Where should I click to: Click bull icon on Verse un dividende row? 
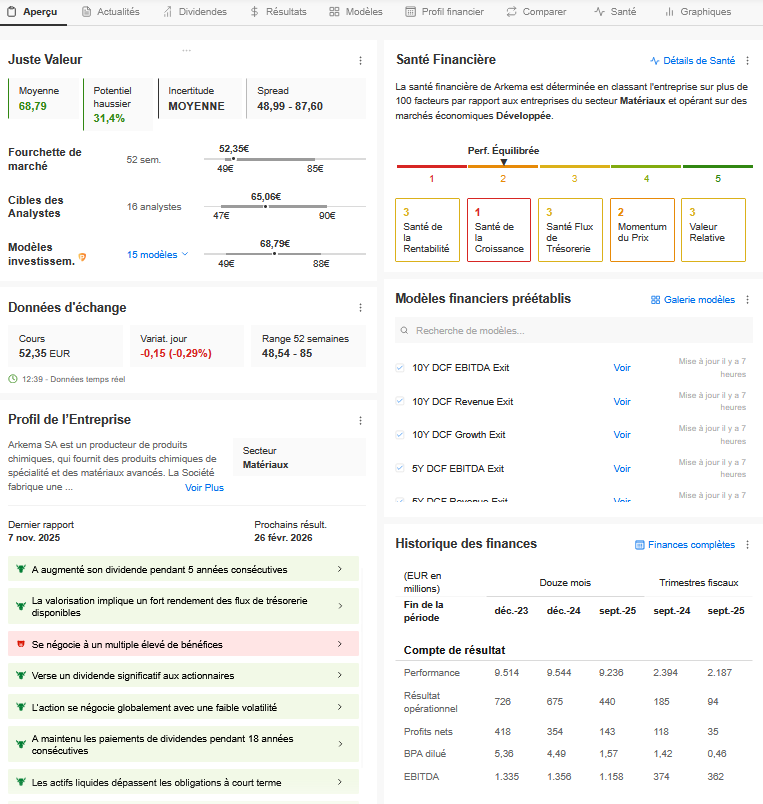pyautogui.click(x=21, y=675)
